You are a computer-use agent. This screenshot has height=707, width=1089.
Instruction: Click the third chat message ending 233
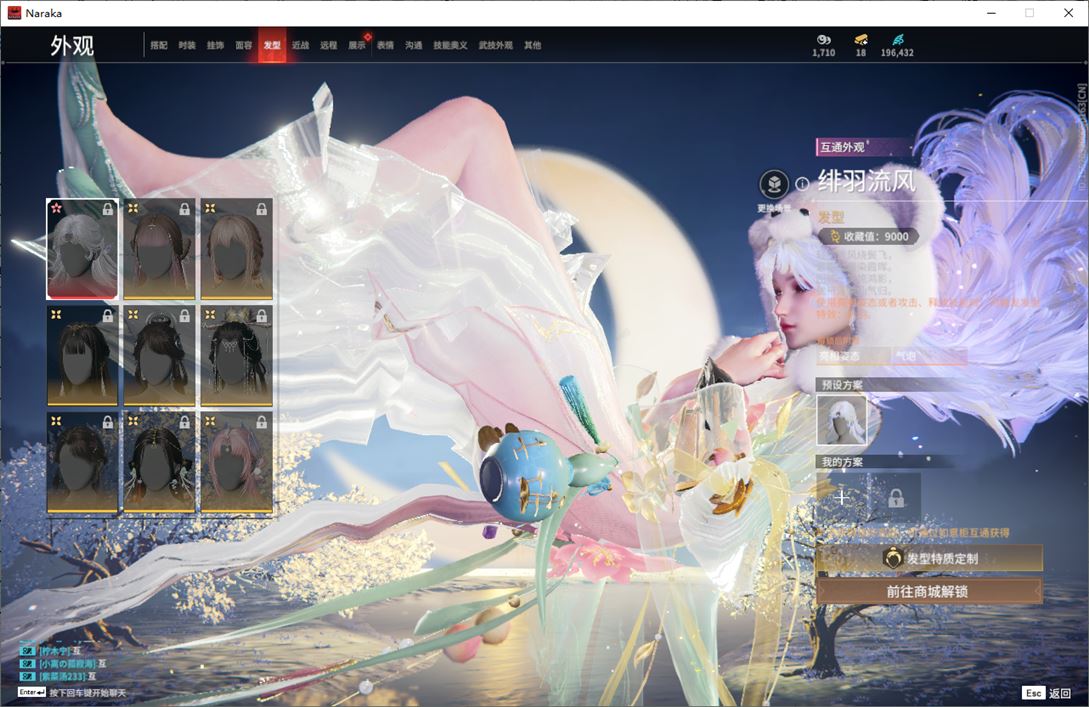58,676
